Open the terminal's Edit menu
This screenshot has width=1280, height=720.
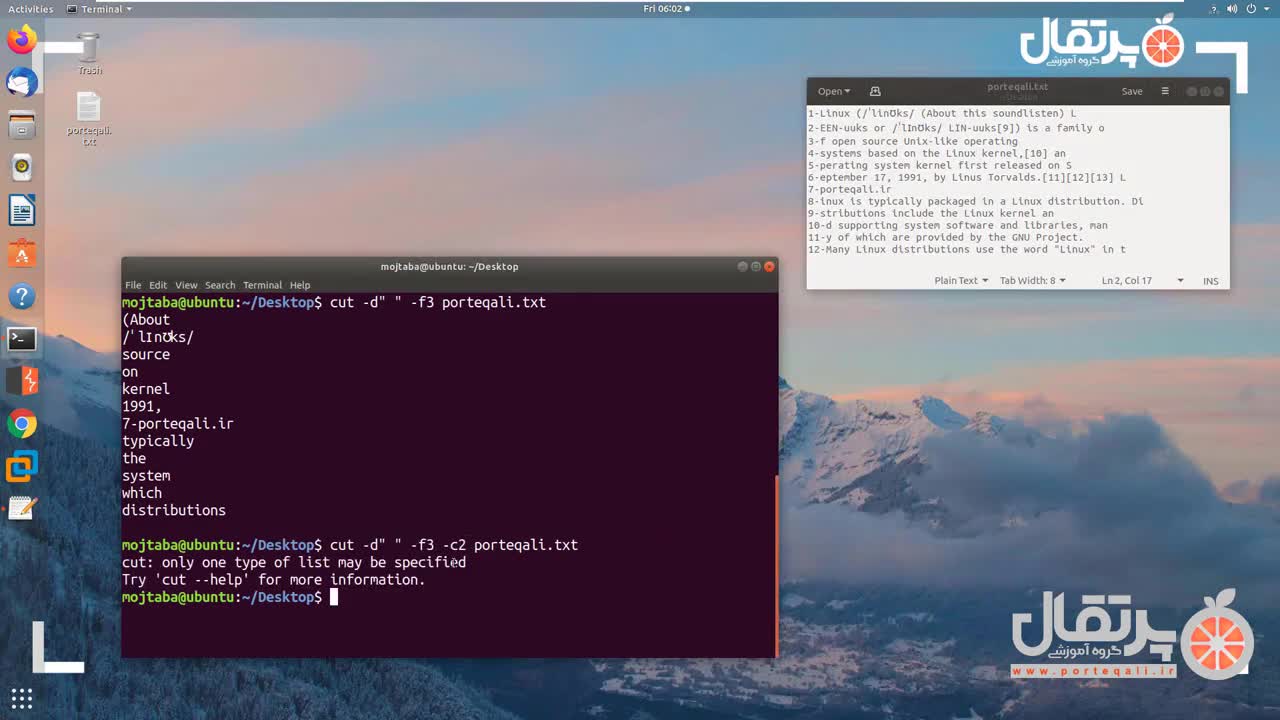click(x=158, y=285)
